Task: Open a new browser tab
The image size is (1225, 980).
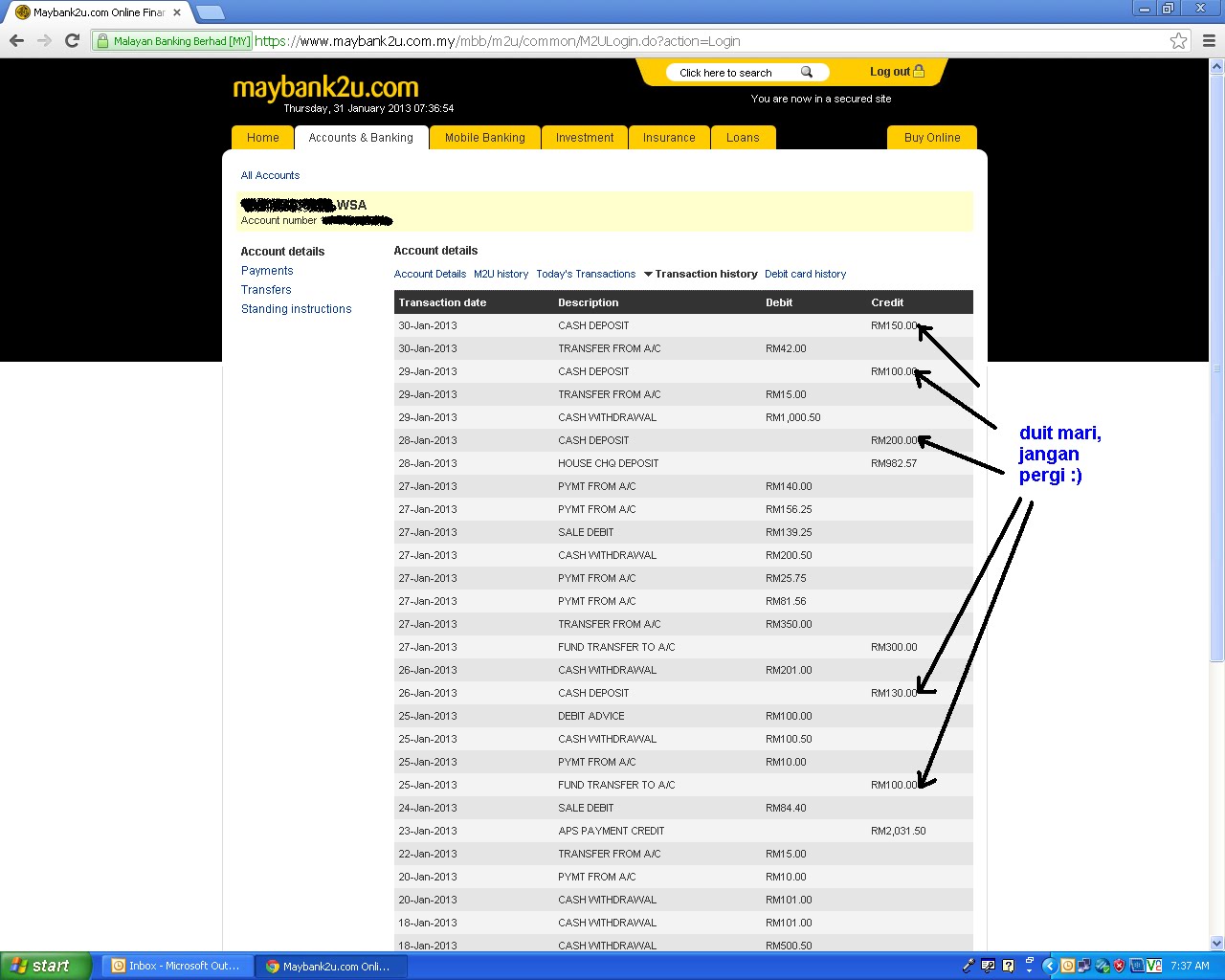Action: click(x=210, y=12)
